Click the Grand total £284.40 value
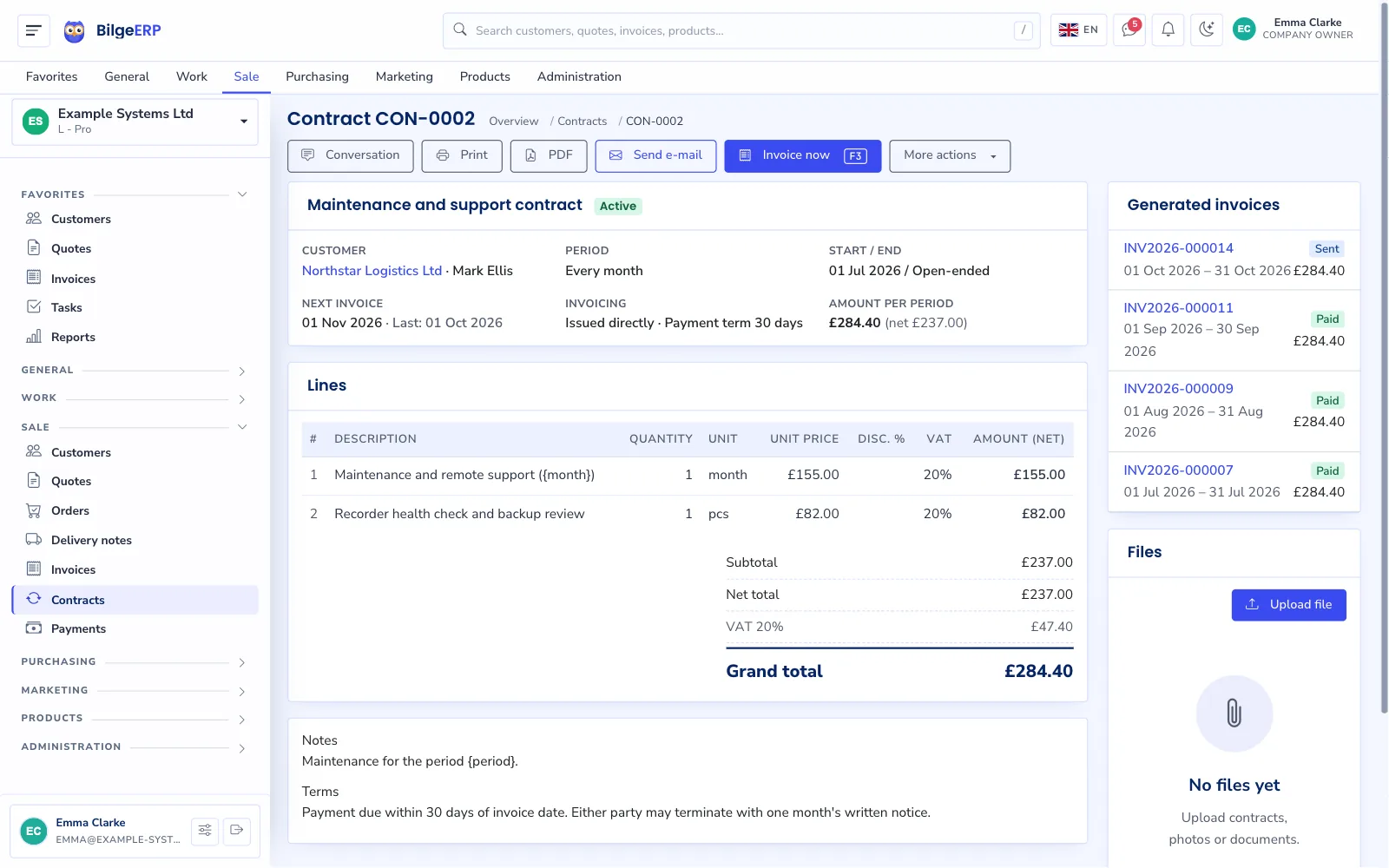Image resolution: width=1389 pixels, height=868 pixels. coord(1038,671)
